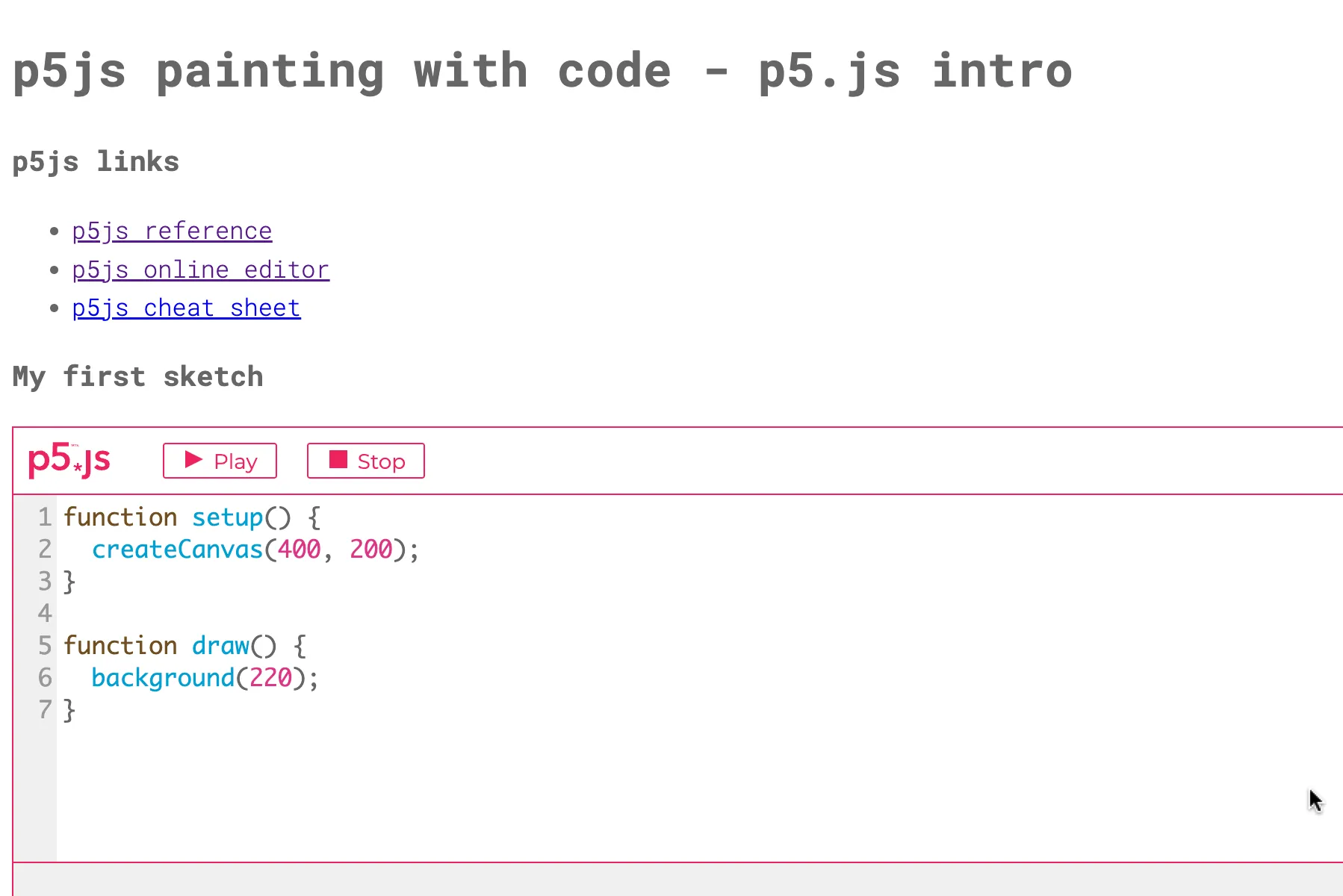
Task: Open the p5js online editor link
Action: pos(200,270)
